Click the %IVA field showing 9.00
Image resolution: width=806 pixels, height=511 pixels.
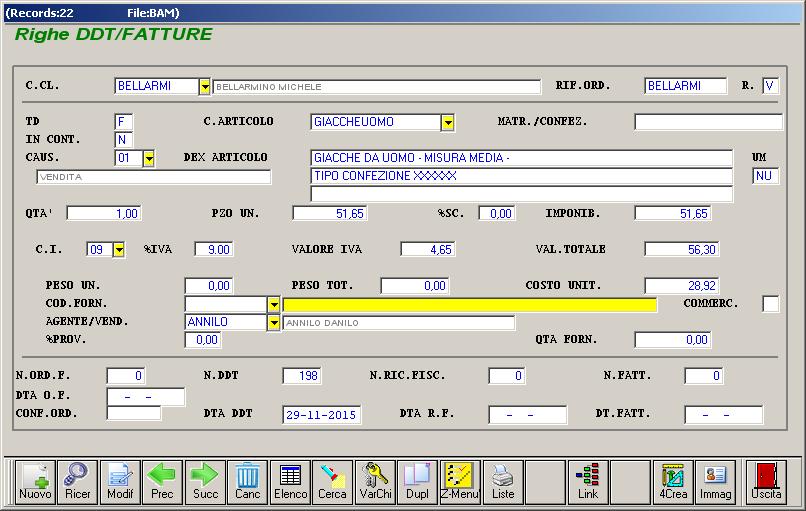(x=214, y=249)
